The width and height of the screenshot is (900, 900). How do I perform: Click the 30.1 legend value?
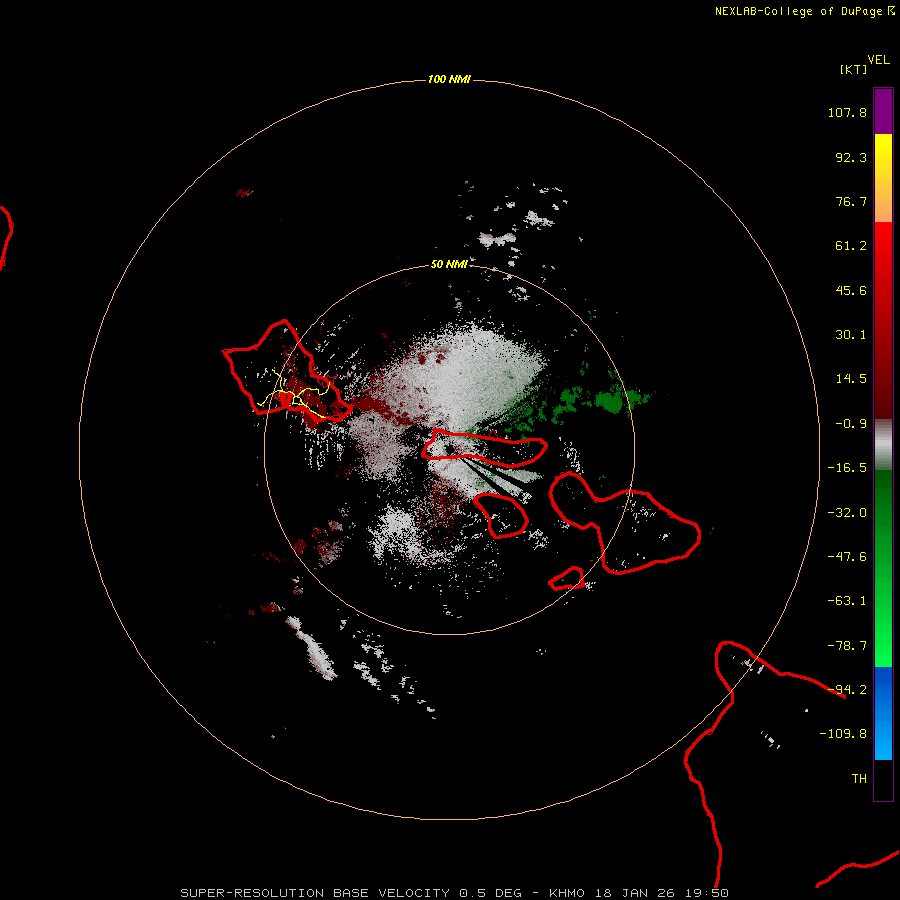click(851, 335)
